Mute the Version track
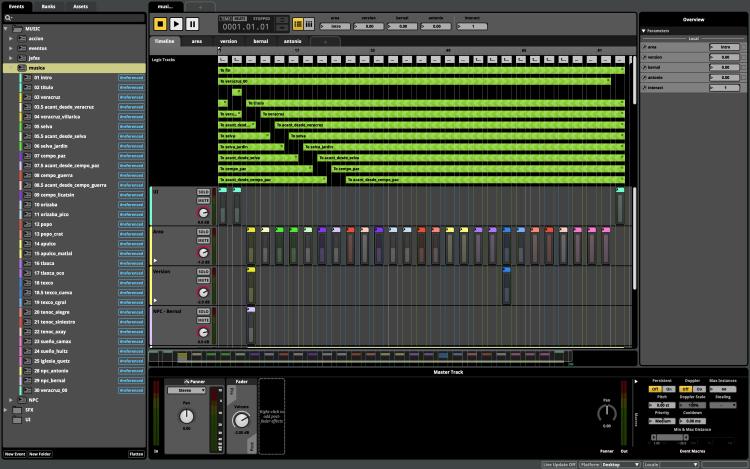The image size is (750, 469). (x=203, y=280)
